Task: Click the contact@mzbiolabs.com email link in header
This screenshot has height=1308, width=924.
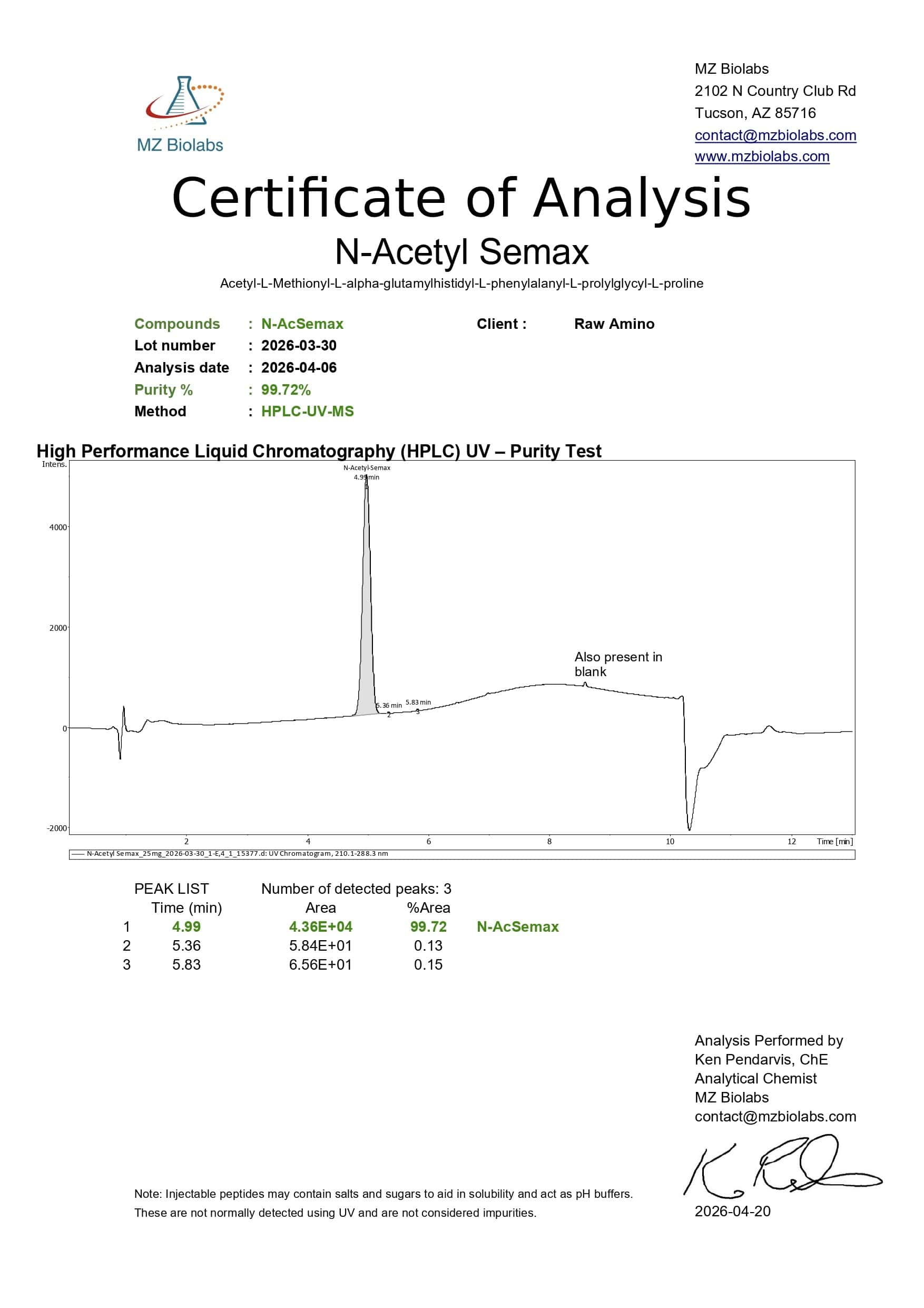Action: (775, 135)
